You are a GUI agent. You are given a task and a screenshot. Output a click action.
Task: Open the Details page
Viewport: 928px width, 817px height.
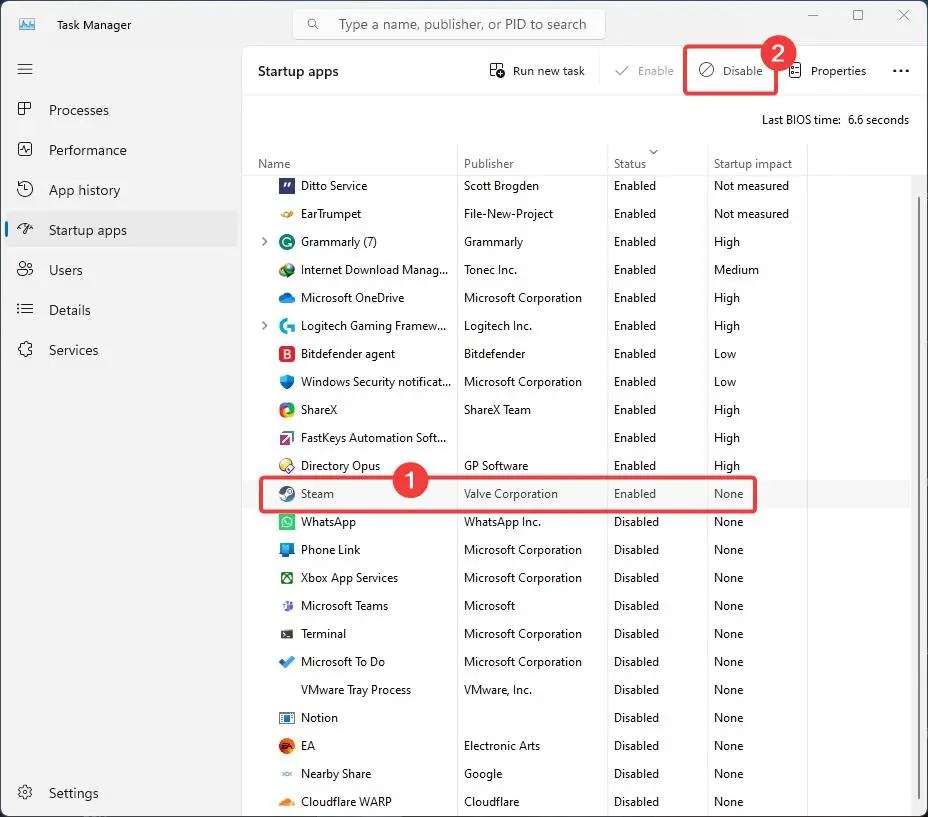(121, 310)
